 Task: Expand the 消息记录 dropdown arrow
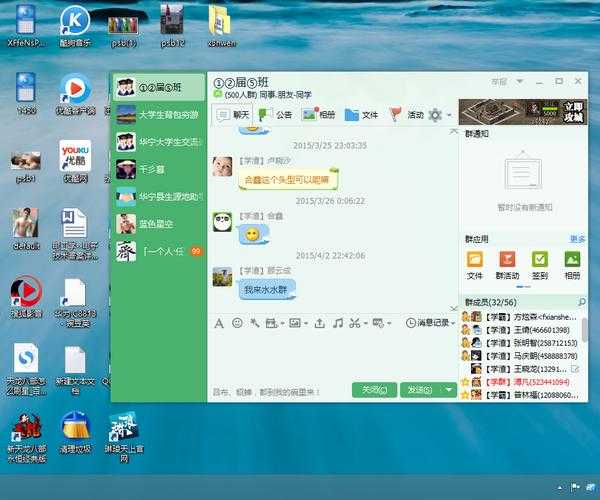coord(453,324)
